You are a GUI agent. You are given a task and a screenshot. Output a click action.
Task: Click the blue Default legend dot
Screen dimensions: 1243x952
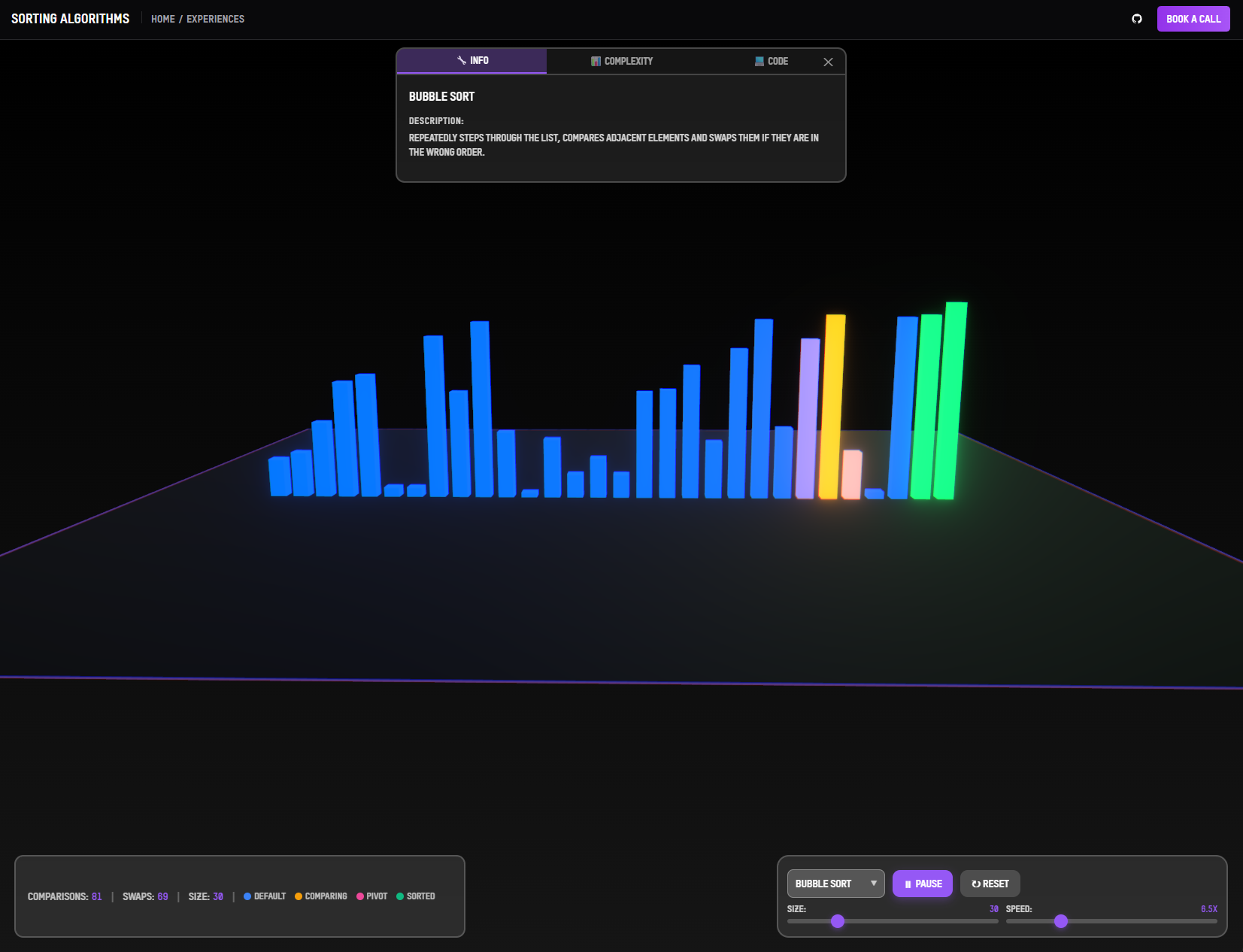coord(247,896)
